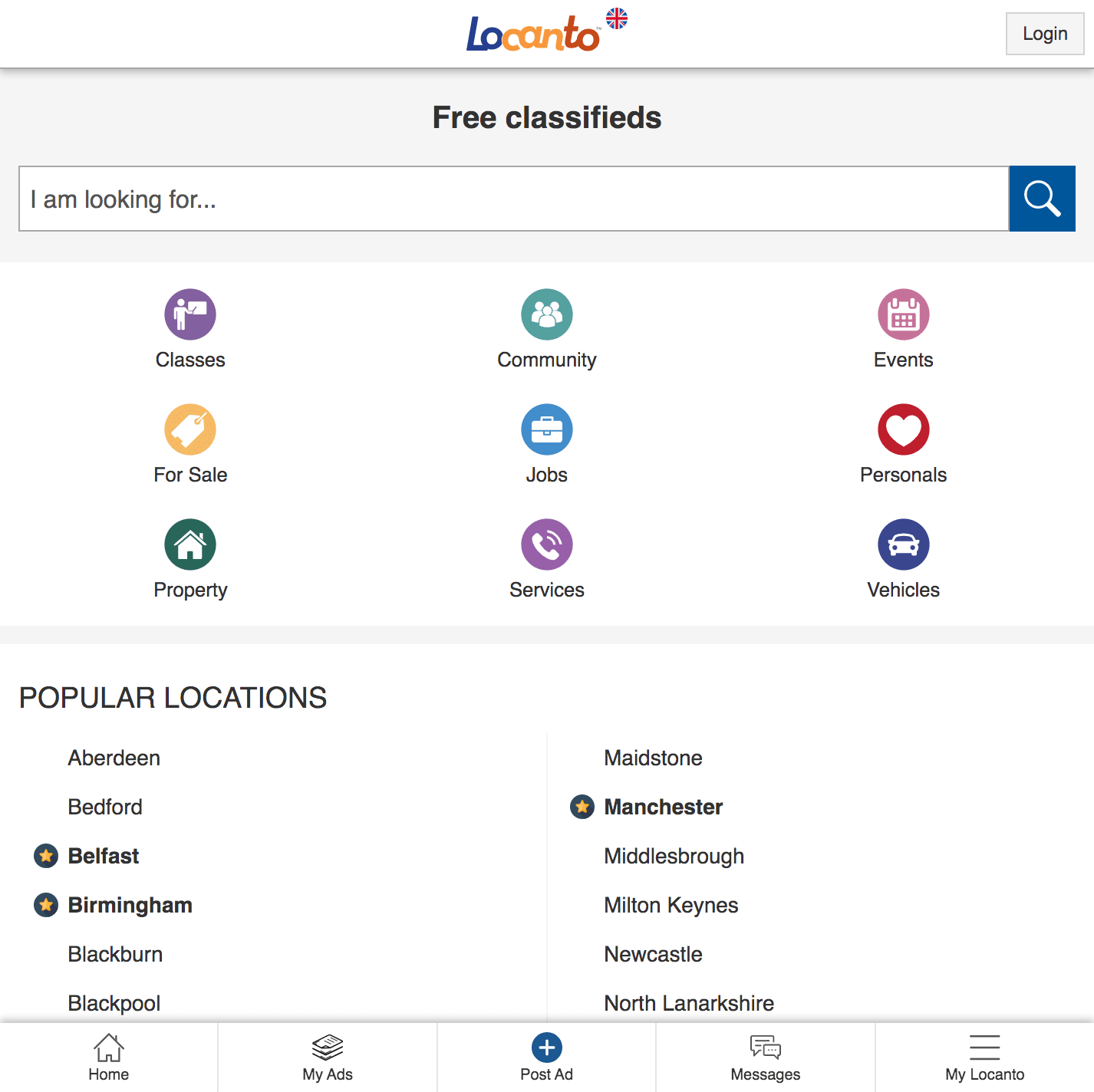Image resolution: width=1094 pixels, height=1092 pixels.
Task: Focus the 'I am looking for...' search field
Action: pos(514,199)
